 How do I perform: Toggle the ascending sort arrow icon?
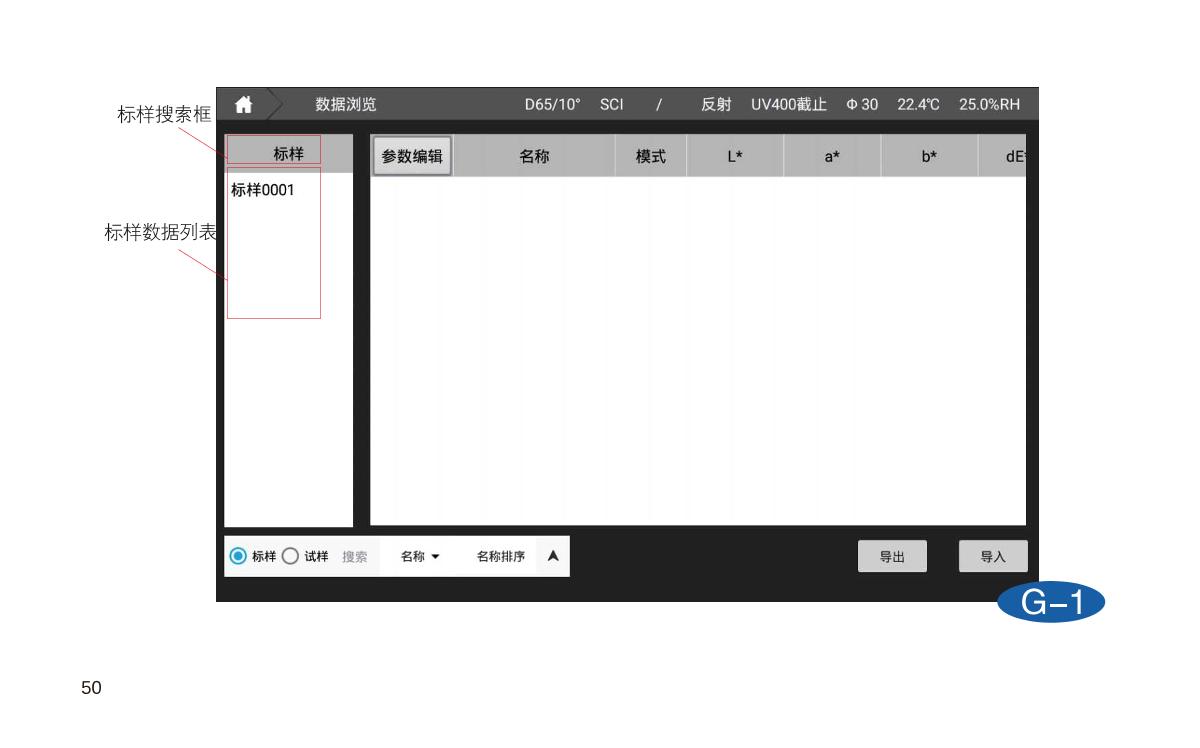(552, 557)
